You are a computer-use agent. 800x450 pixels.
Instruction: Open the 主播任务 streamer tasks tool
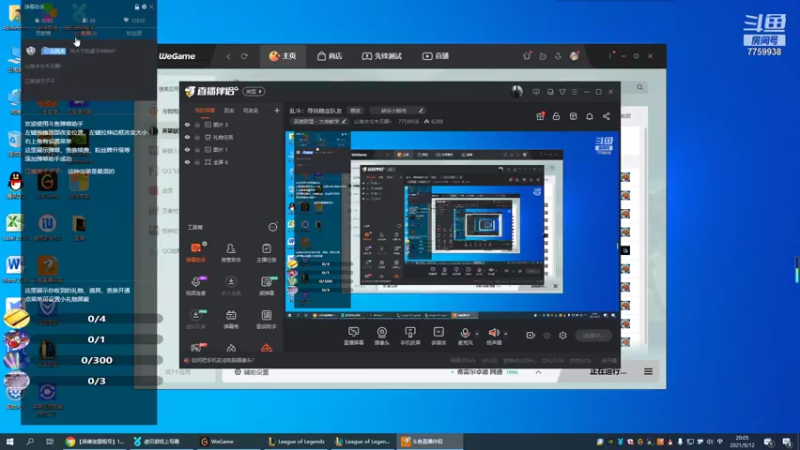tap(266, 253)
